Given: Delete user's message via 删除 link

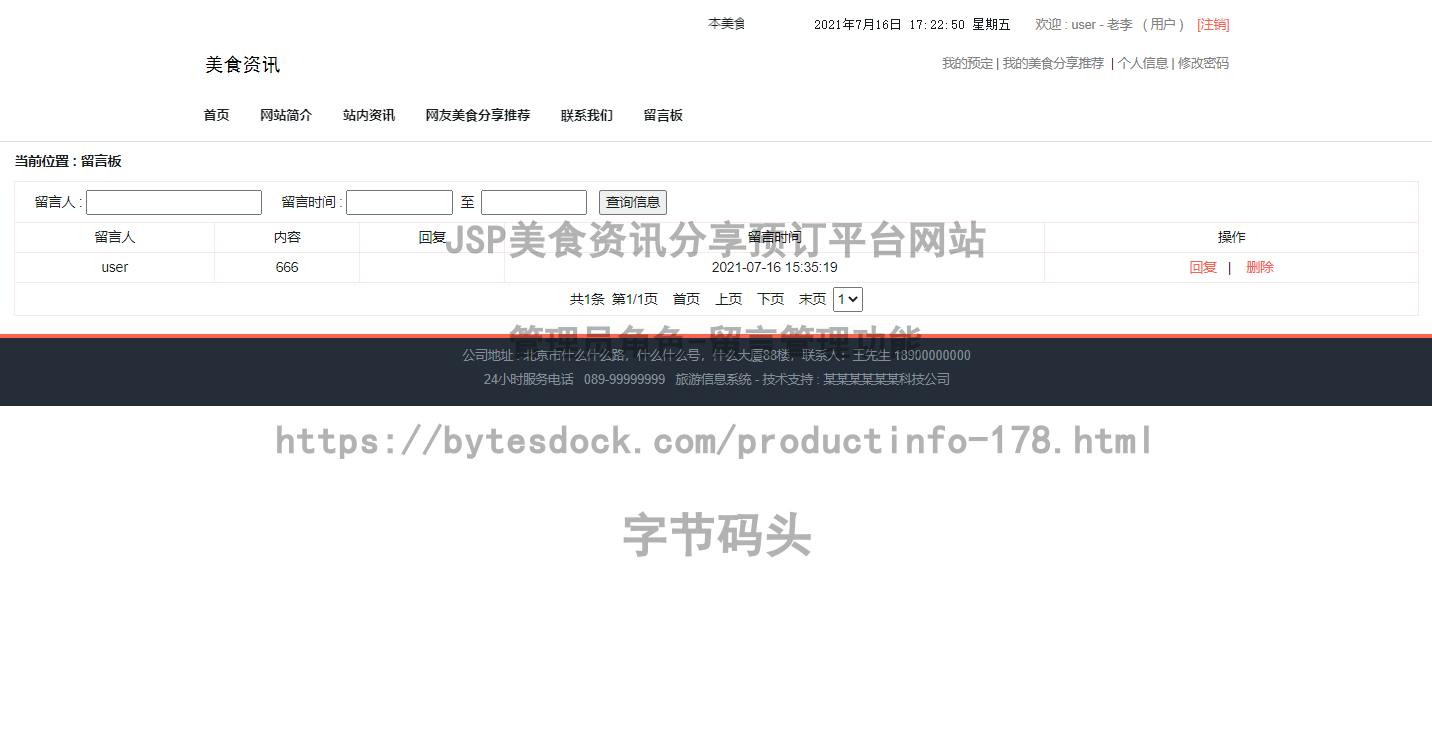Looking at the screenshot, I should click(1260, 267).
